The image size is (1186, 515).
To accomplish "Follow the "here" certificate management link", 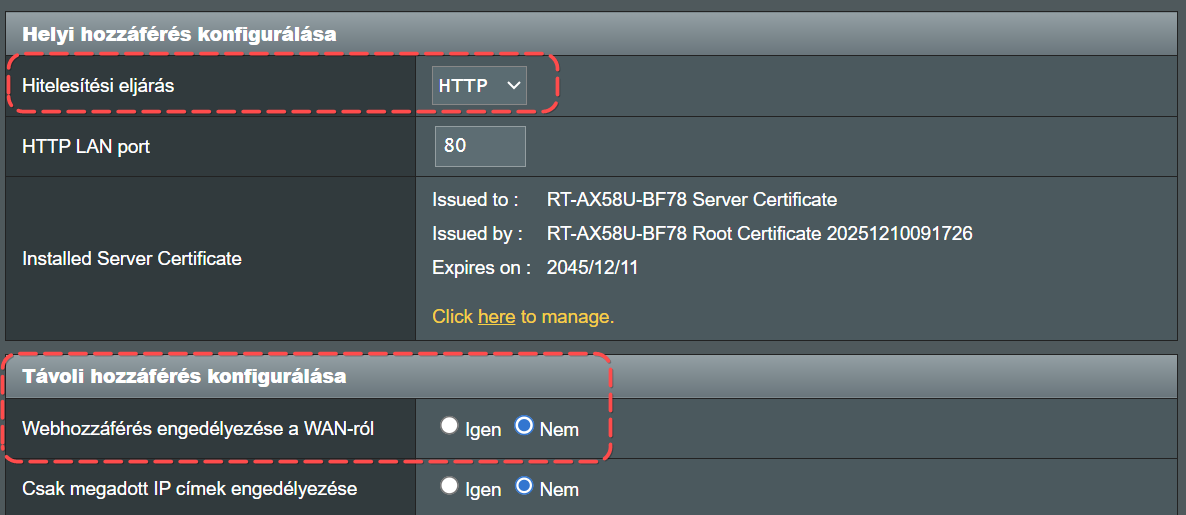I will [496, 317].
